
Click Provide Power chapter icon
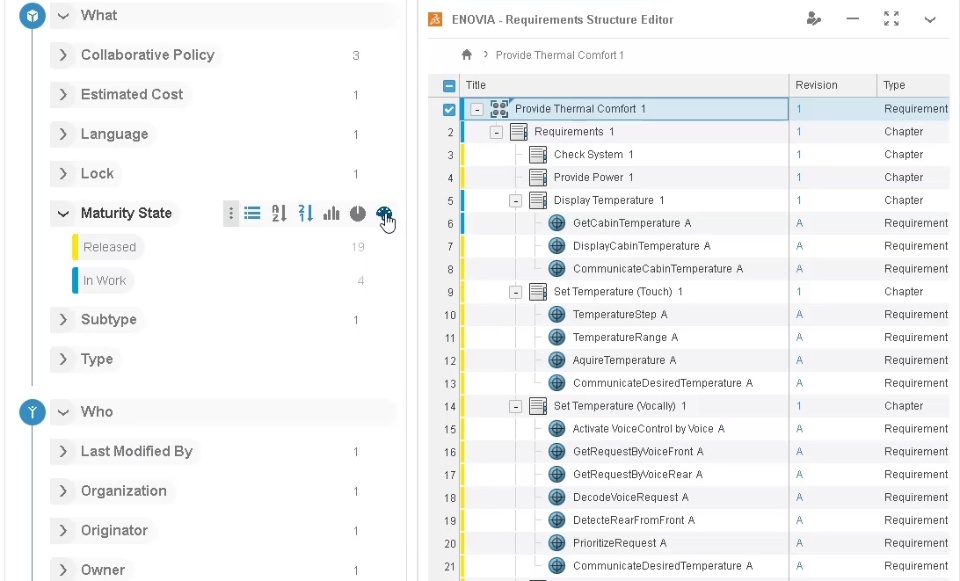click(538, 178)
